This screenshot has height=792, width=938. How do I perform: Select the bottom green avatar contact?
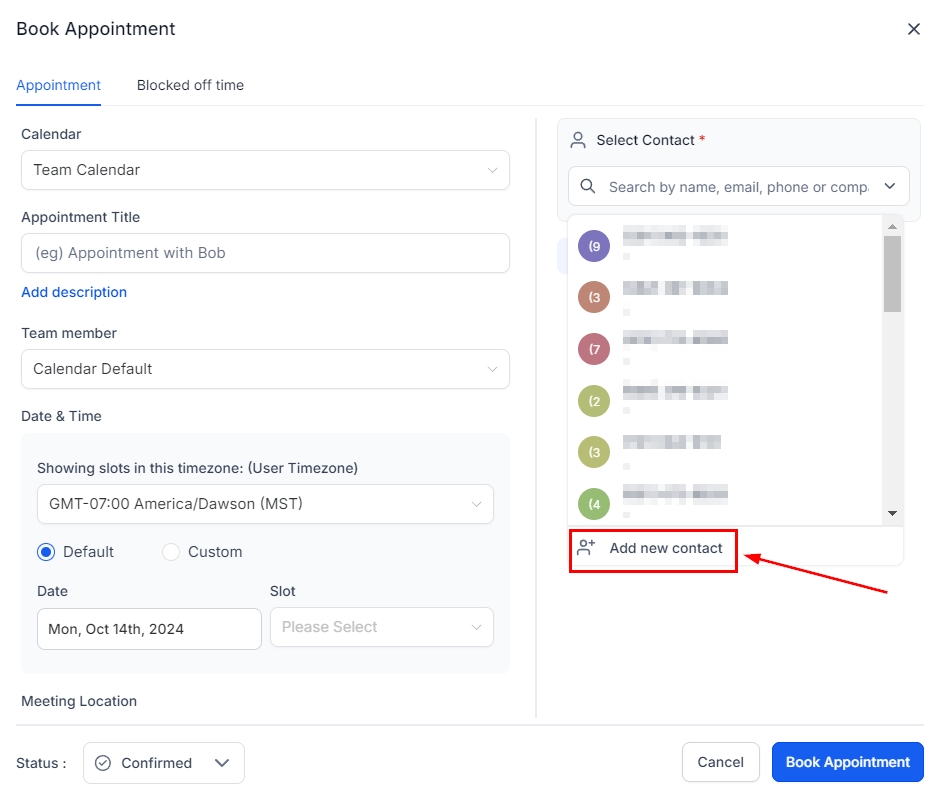(594, 503)
